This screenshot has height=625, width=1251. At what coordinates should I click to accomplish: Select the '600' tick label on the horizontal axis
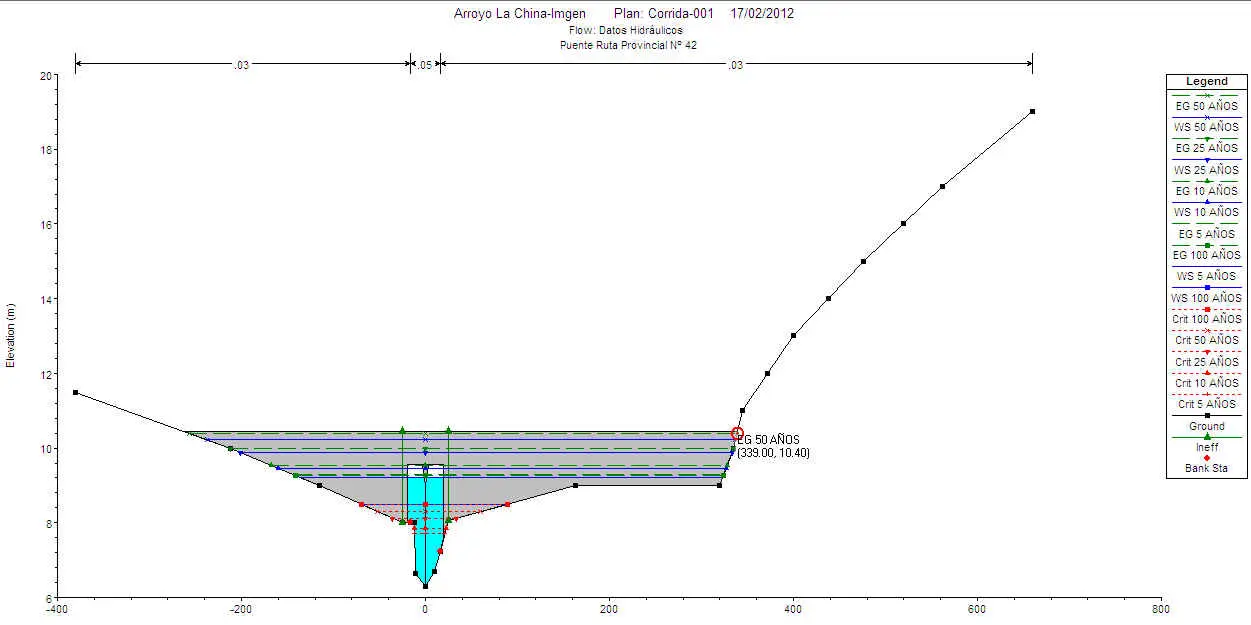pos(977,608)
